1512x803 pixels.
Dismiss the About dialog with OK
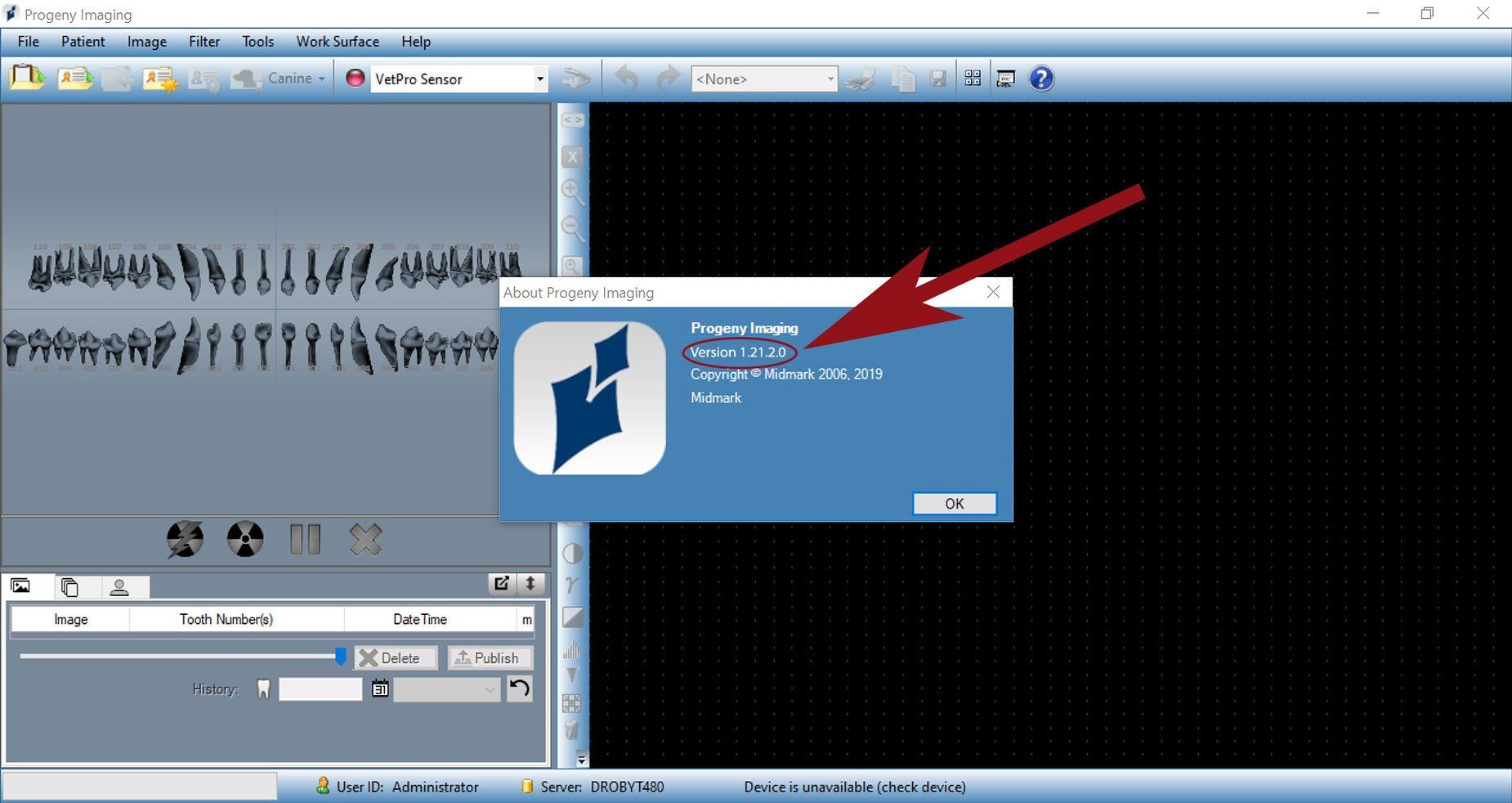click(x=954, y=504)
